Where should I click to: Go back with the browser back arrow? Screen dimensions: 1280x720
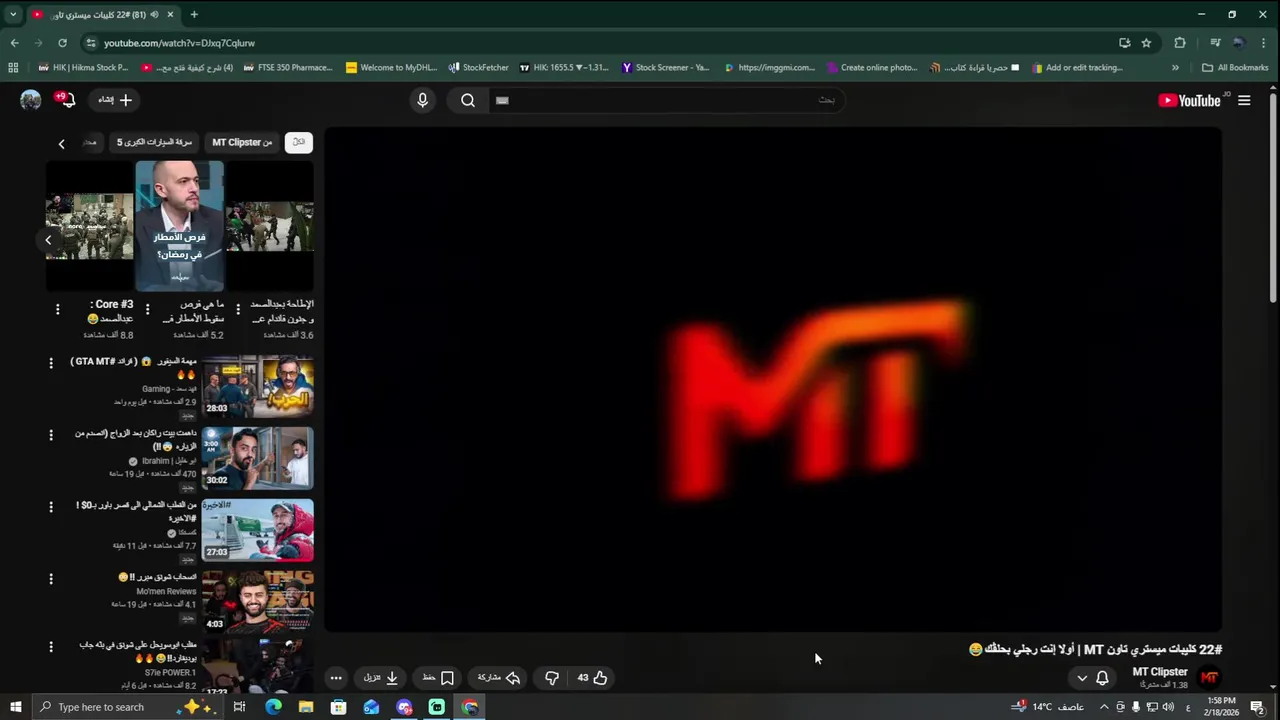click(14, 43)
